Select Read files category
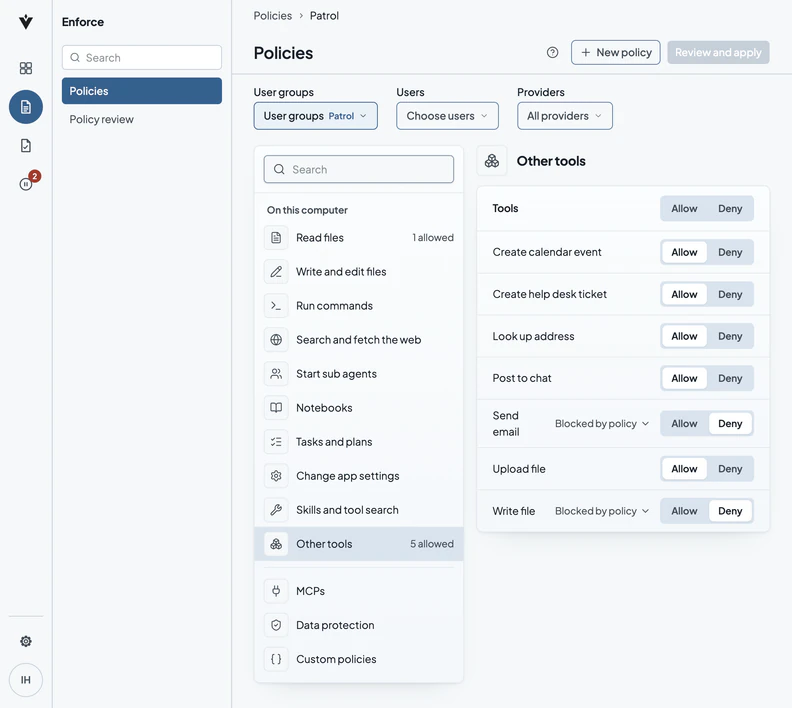The height and width of the screenshot is (708, 792). coord(359,238)
